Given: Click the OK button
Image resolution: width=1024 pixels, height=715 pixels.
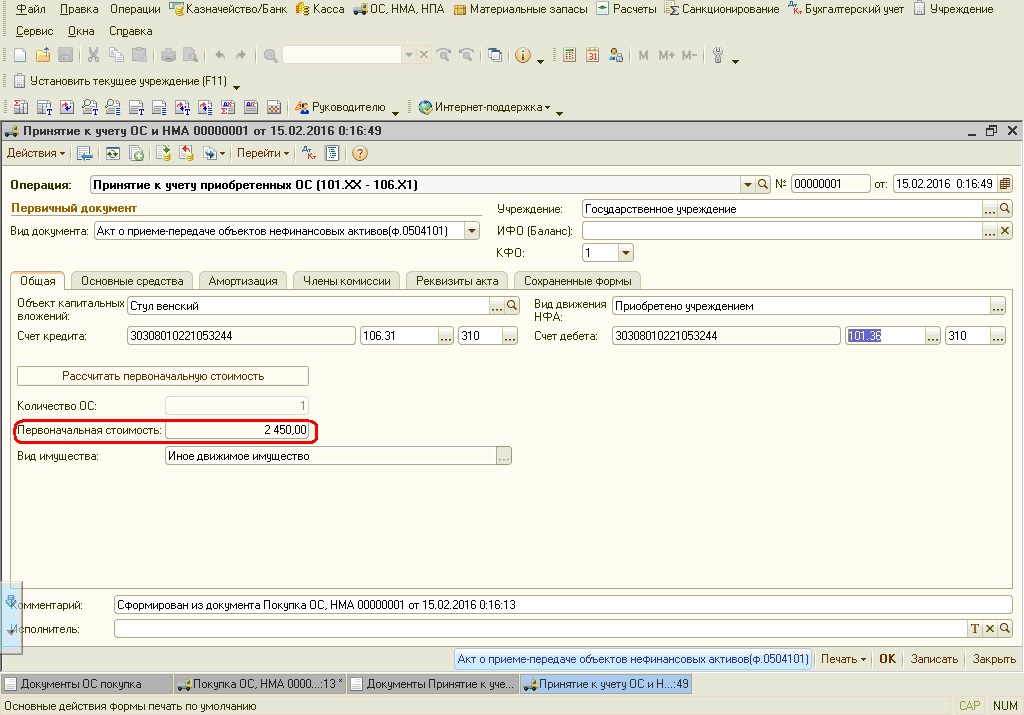Looking at the screenshot, I should (x=888, y=659).
